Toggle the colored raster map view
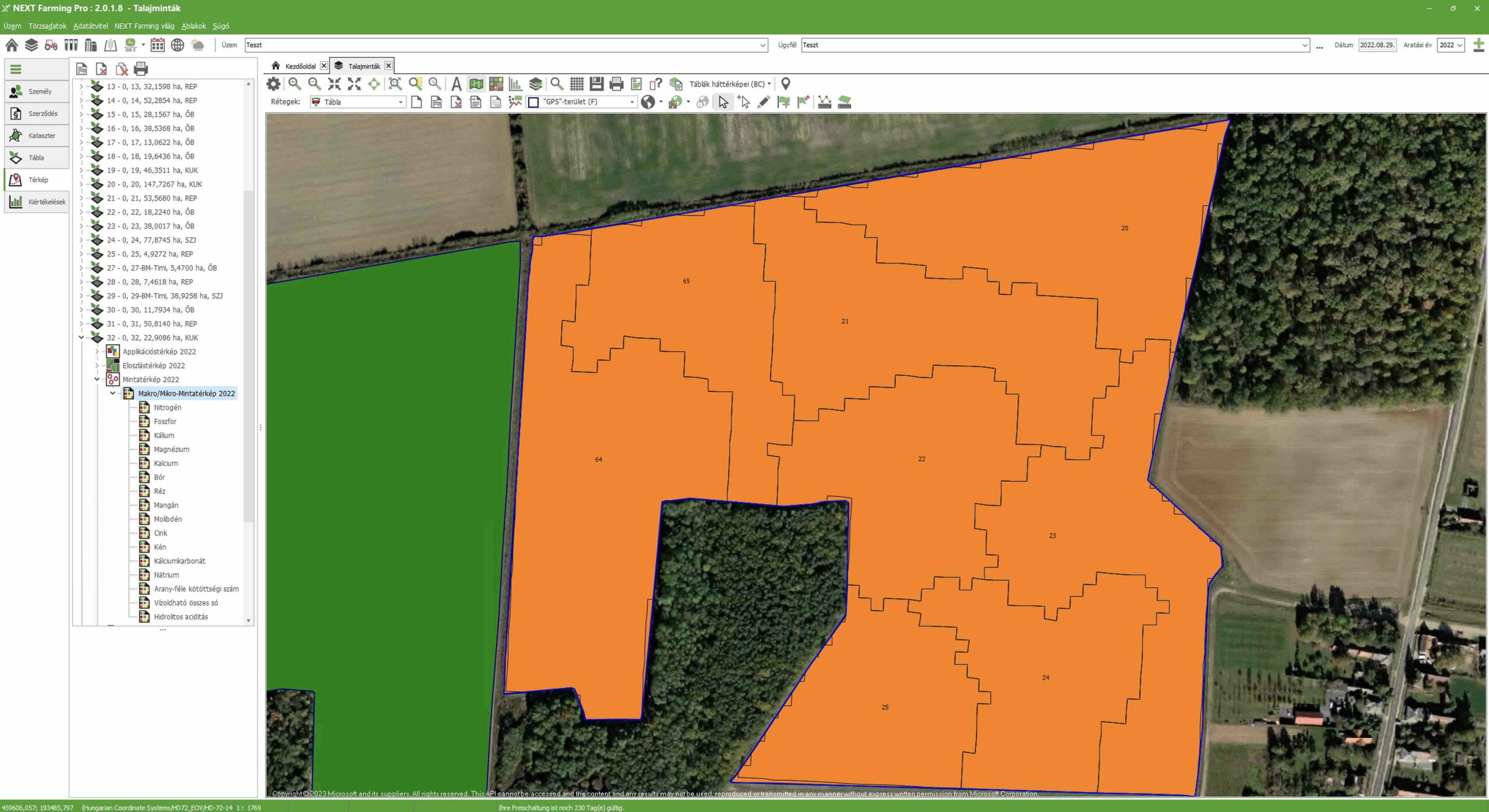Image resolution: width=1489 pixels, height=812 pixels. [x=496, y=84]
